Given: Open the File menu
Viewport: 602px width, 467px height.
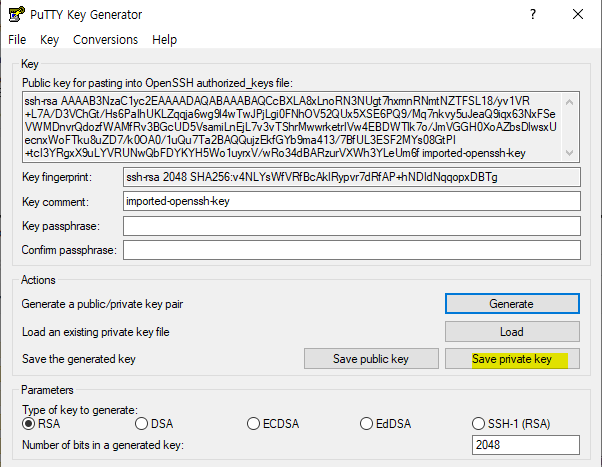Looking at the screenshot, I should 17,40.
